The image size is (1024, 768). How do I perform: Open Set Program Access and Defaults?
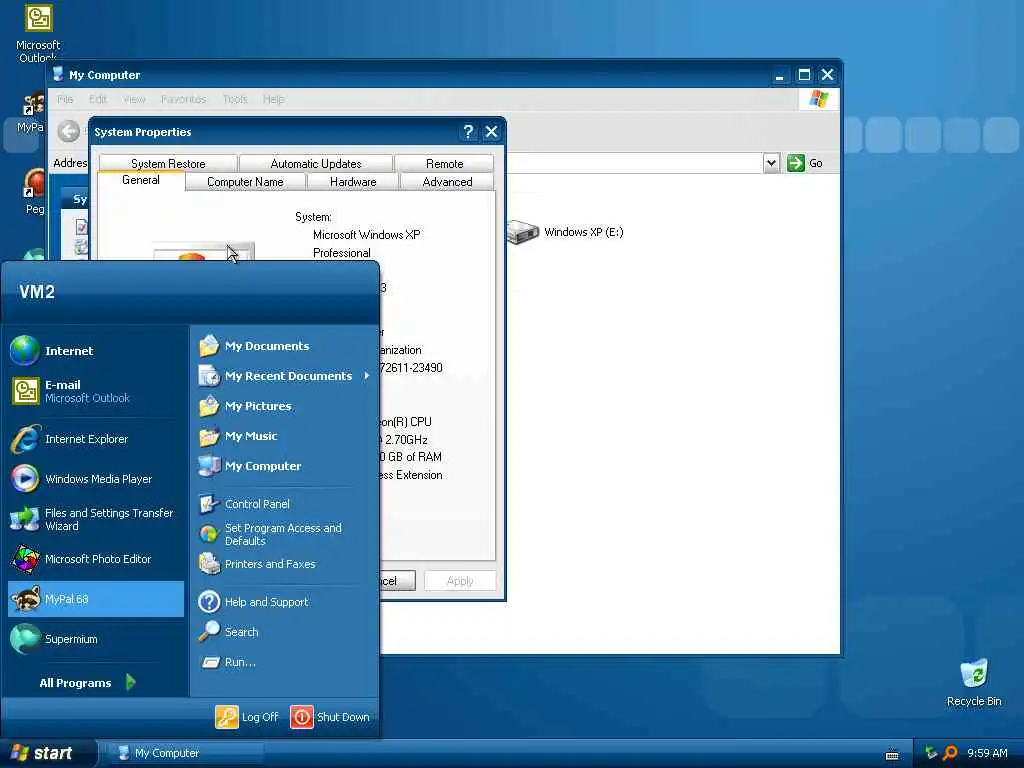coord(284,534)
